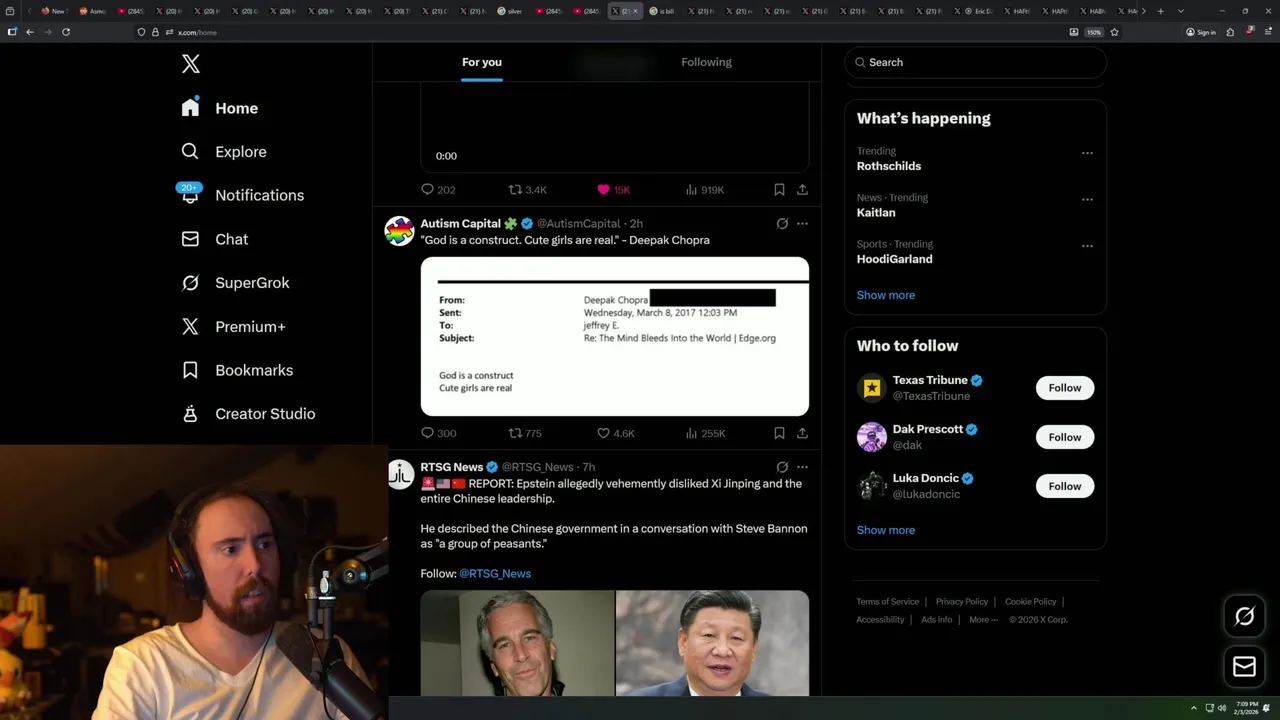Repost the post with 3.4K reposts
The image size is (1280, 720).
527,189
